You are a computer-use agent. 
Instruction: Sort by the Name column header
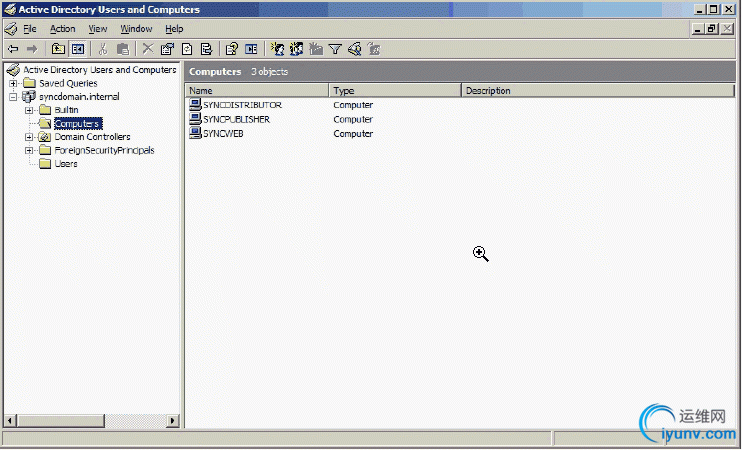pyautogui.click(x=257, y=90)
